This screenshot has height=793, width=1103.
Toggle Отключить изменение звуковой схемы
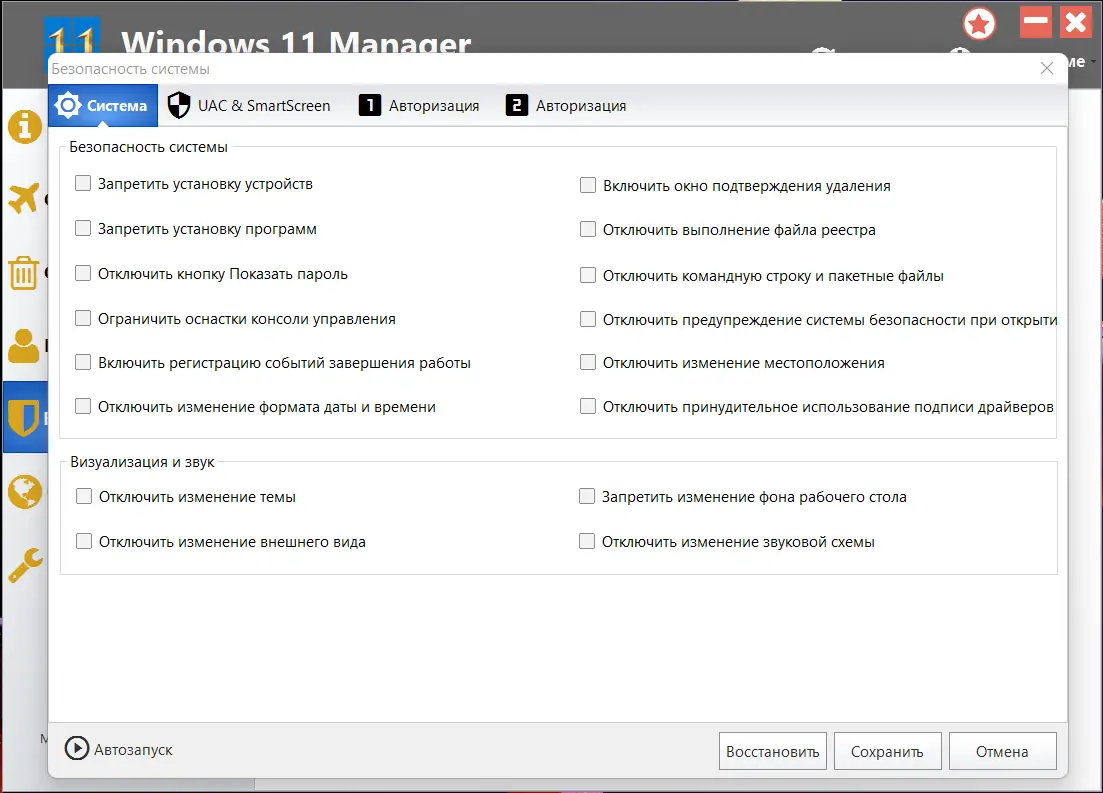(x=587, y=541)
